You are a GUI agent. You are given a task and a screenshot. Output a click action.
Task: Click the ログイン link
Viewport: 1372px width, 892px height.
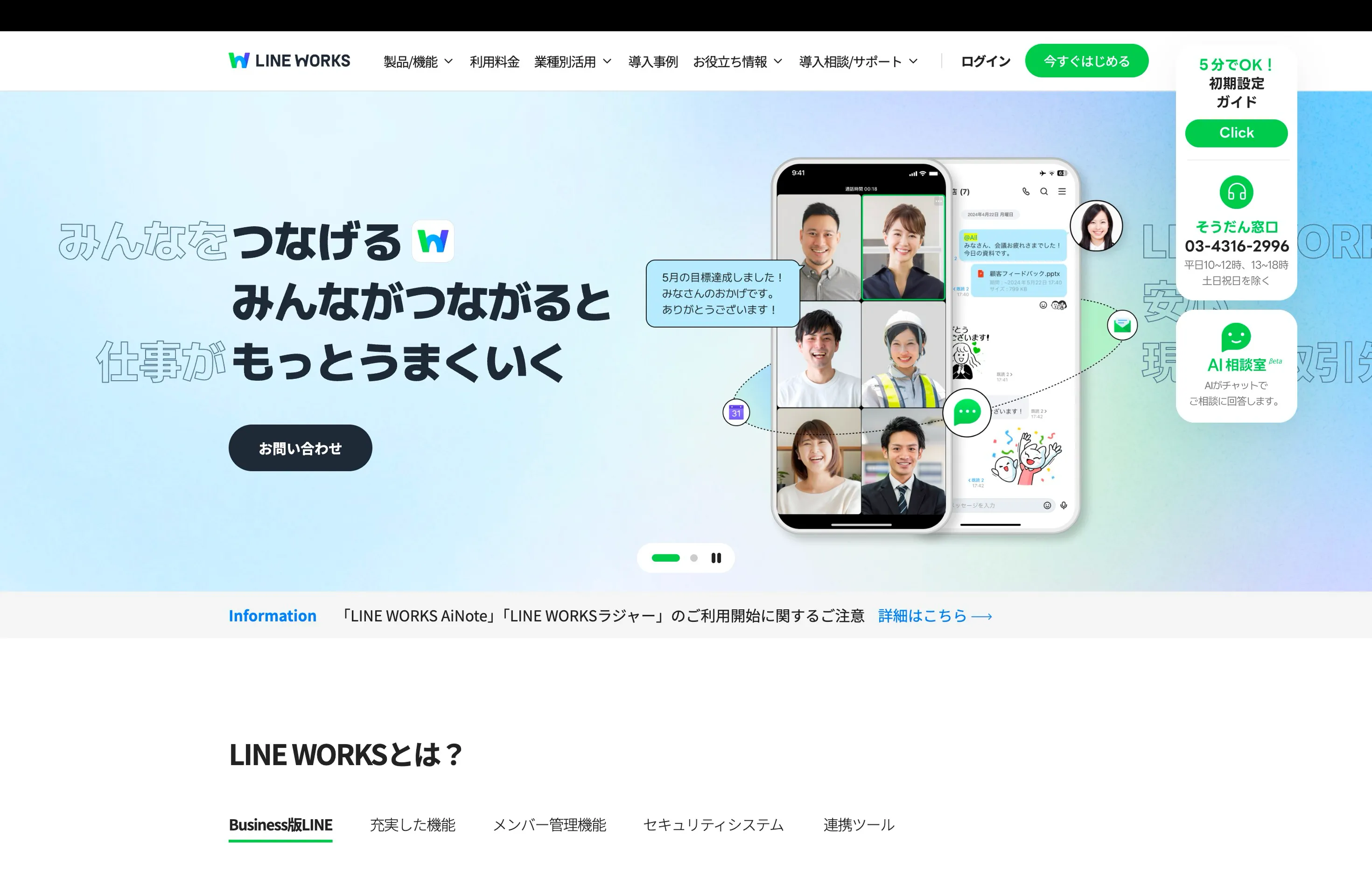click(x=985, y=61)
